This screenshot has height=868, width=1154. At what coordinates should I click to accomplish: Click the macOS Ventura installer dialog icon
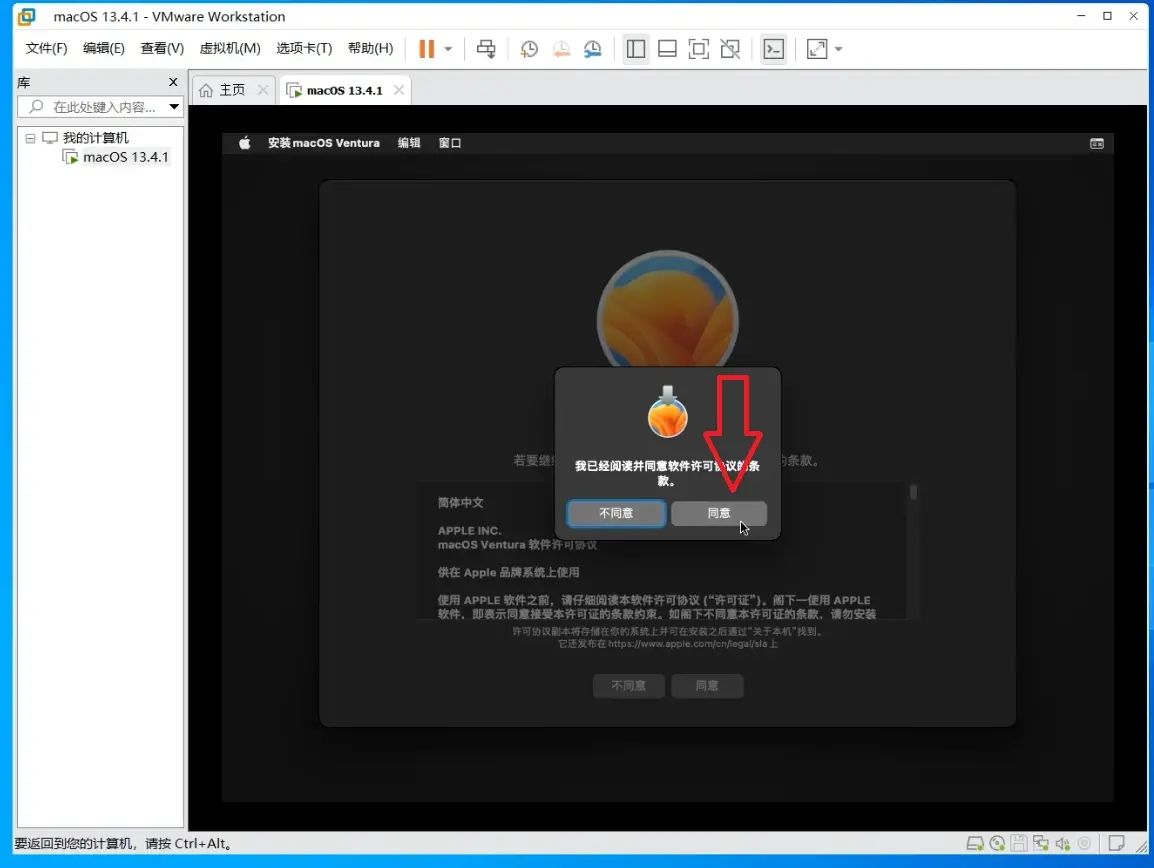[668, 412]
